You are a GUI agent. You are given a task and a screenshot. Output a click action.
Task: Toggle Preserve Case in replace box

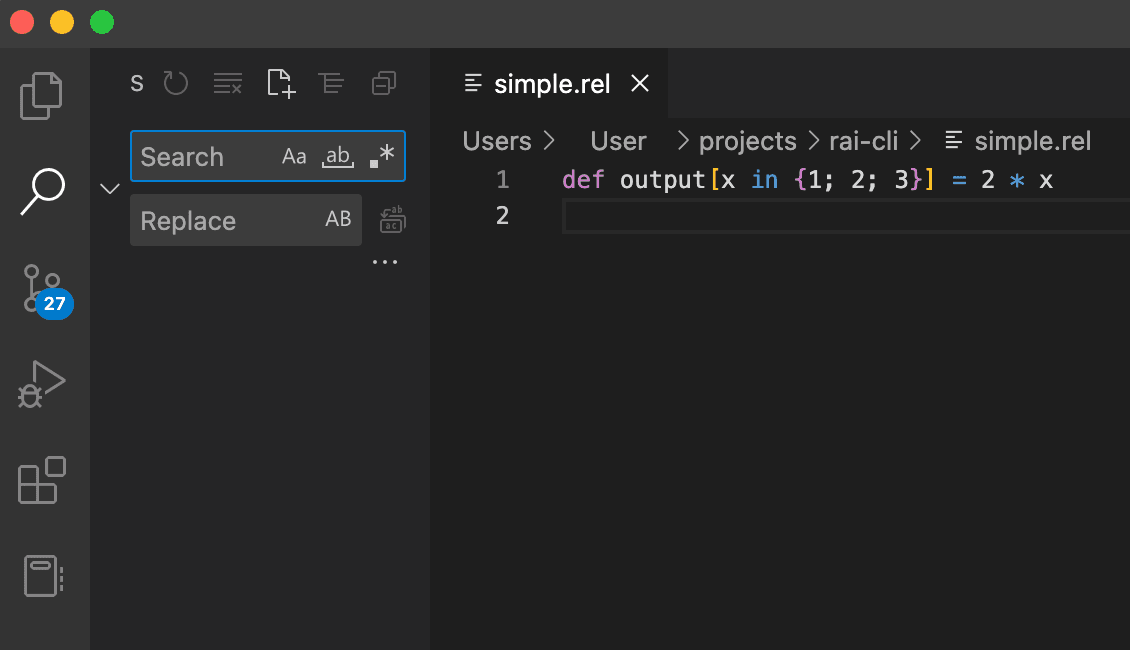tap(338, 219)
